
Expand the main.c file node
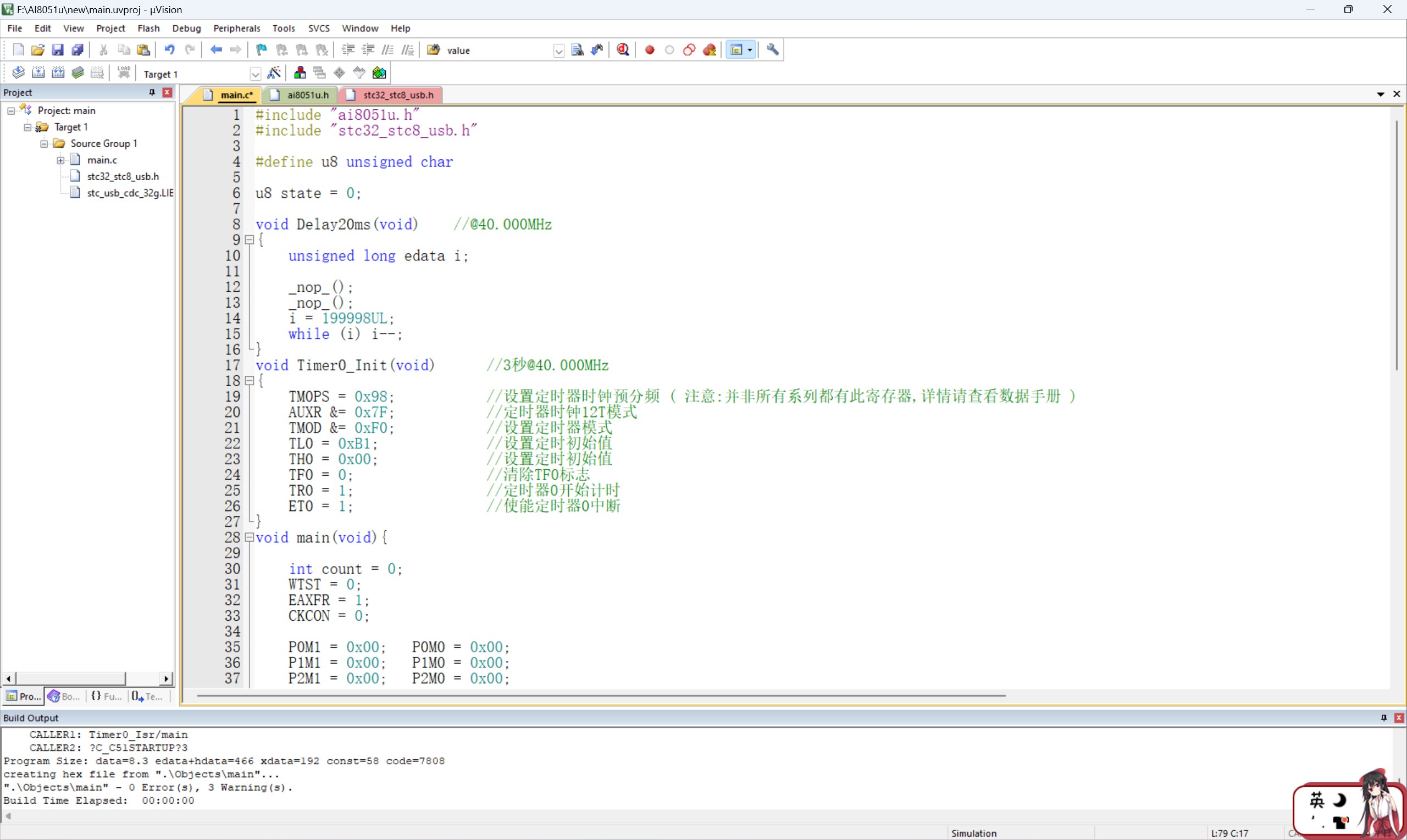pos(60,160)
